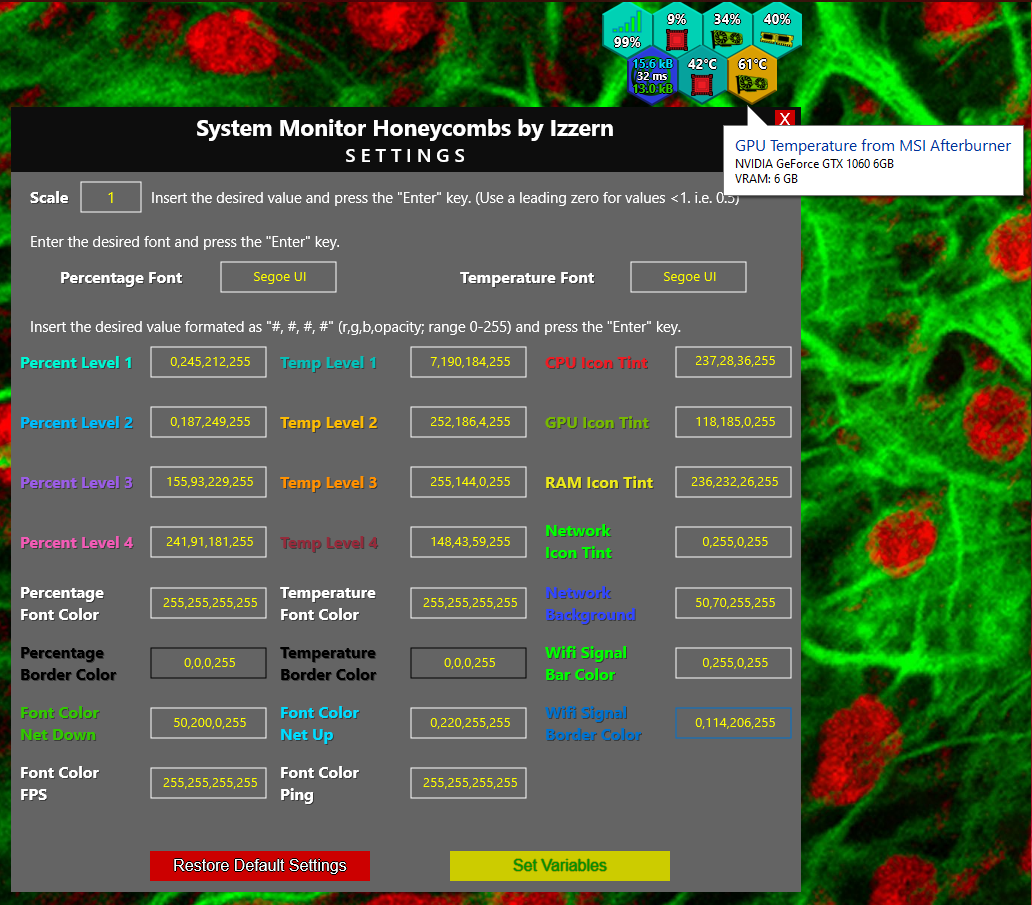Click the Font Color Net Up label
The image size is (1032, 905).
coord(320,724)
